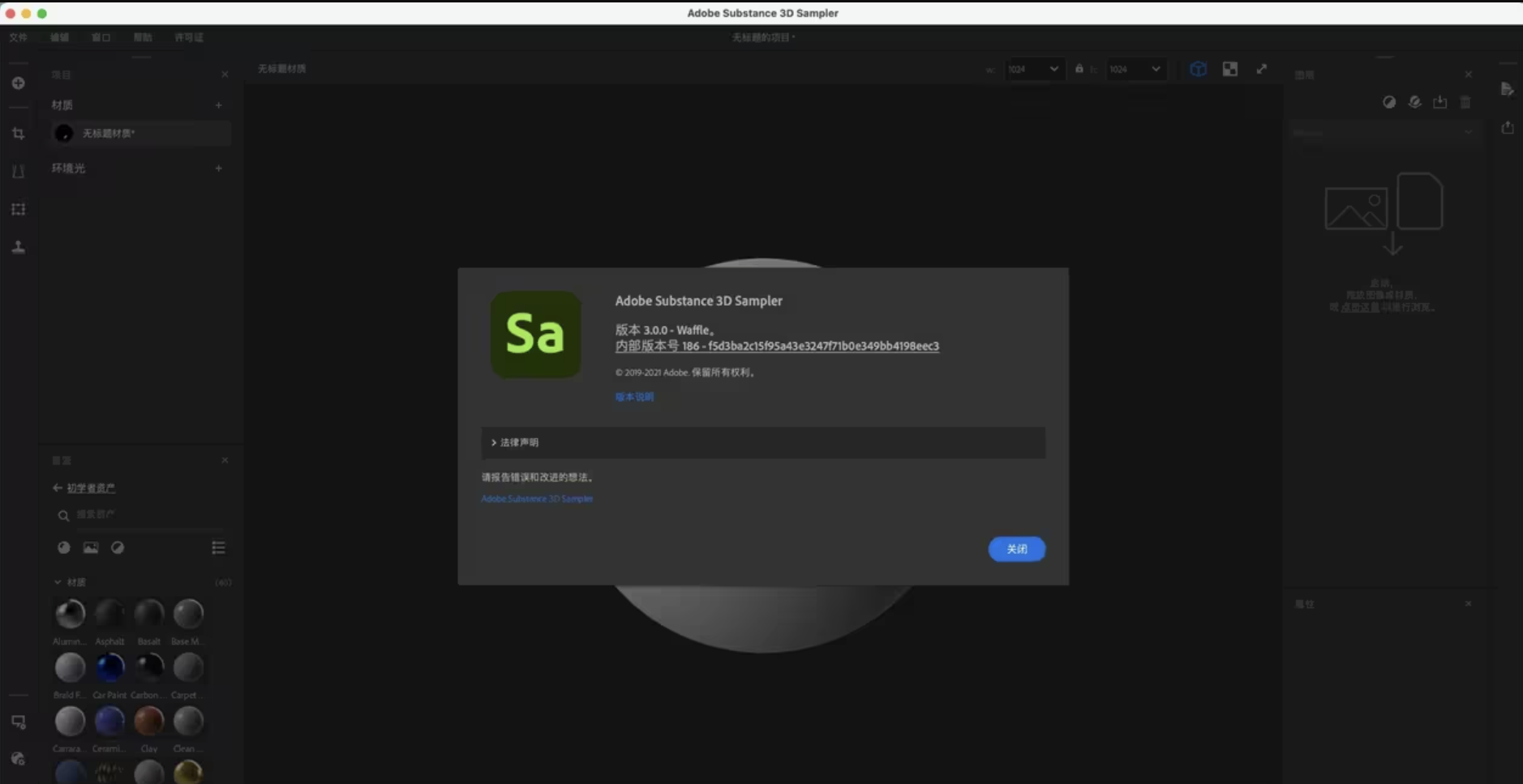Image resolution: width=1523 pixels, height=784 pixels.
Task: Select the Base Material thumbnail
Action: (188, 614)
